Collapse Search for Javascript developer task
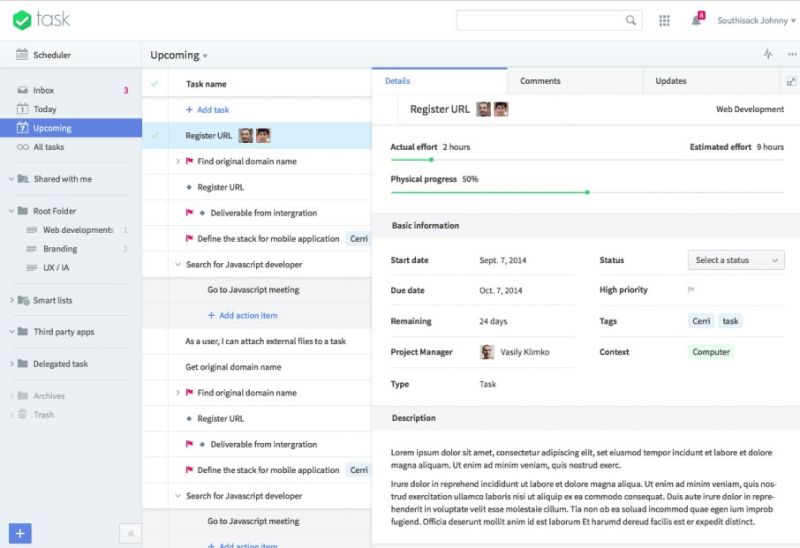 (x=178, y=265)
